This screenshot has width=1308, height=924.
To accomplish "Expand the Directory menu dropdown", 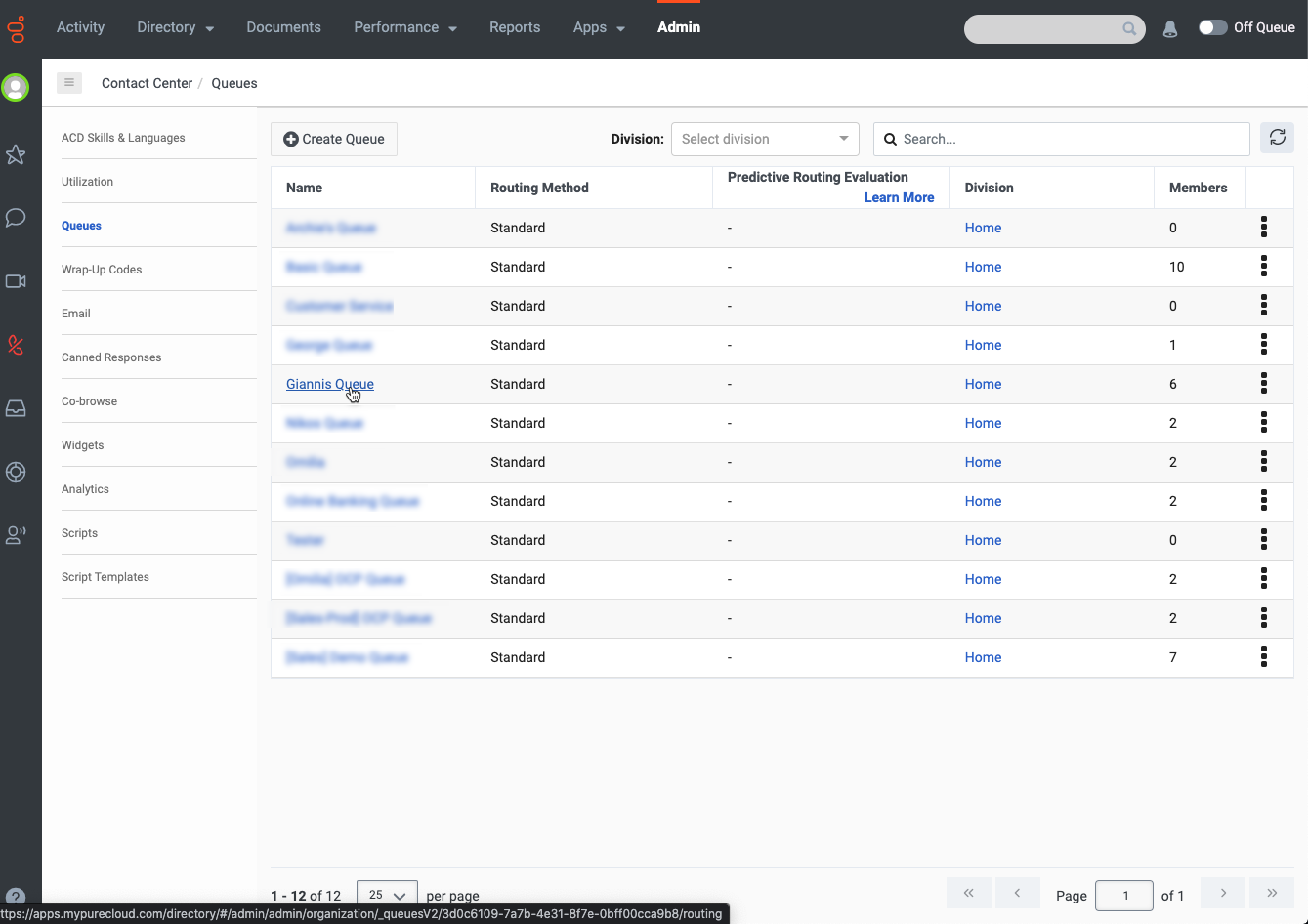I will (175, 27).
